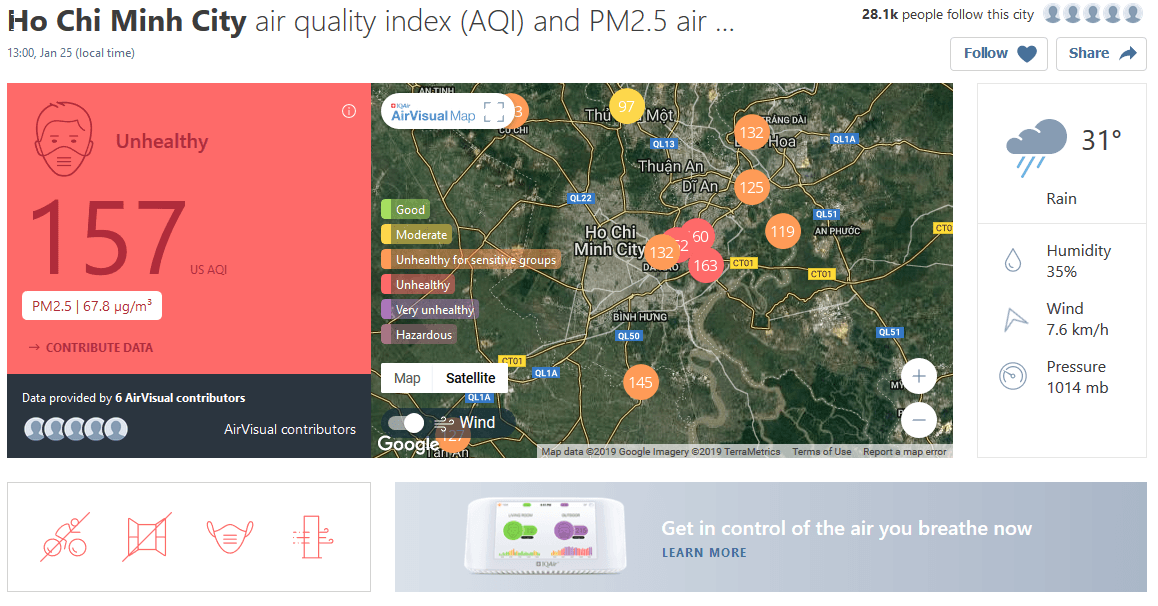Click the Google logo on the map
Viewport: 1158px width, 606px height.
[x=408, y=444]
